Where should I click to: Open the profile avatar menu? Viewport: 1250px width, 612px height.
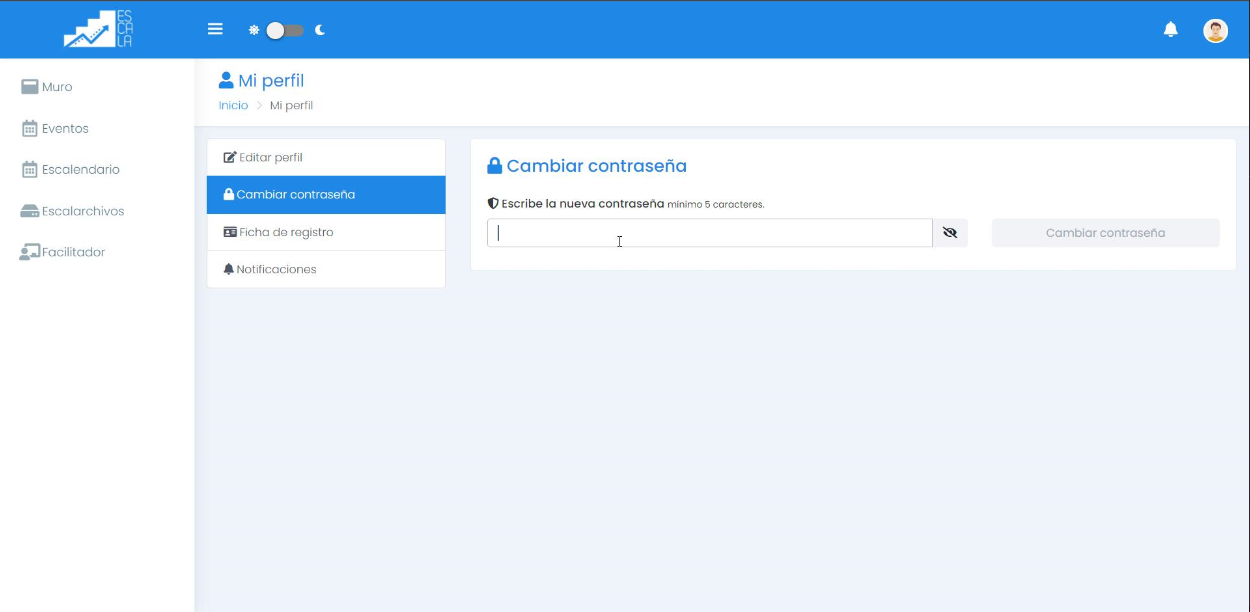[x=1215, y=29]
